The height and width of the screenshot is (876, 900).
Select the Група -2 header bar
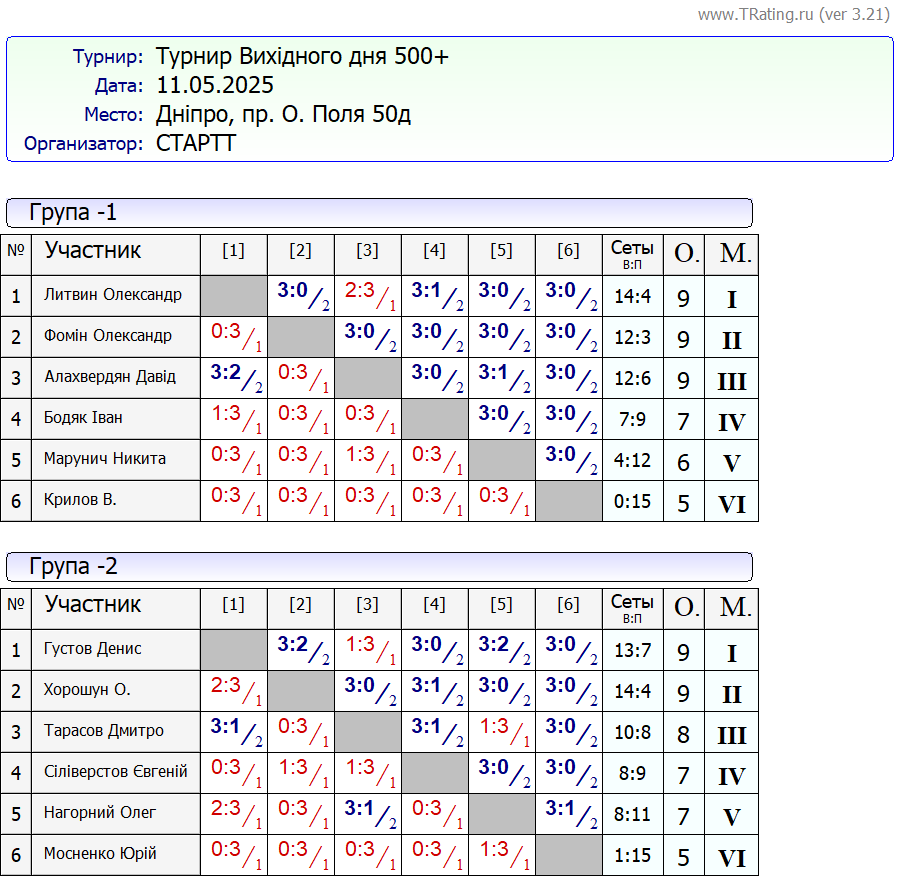pos(379,567)
